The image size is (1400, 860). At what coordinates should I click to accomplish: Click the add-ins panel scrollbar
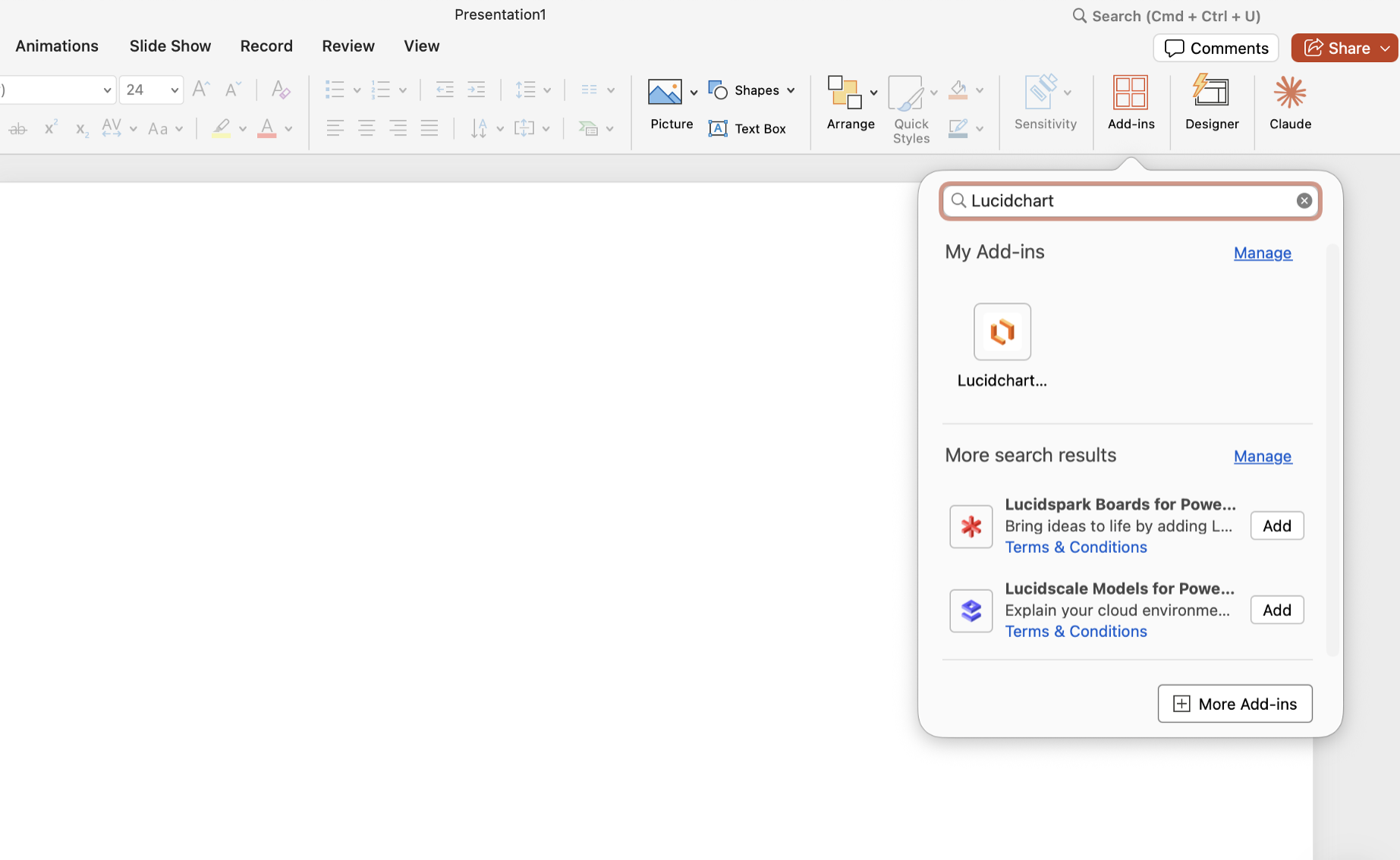(1332, 450)
